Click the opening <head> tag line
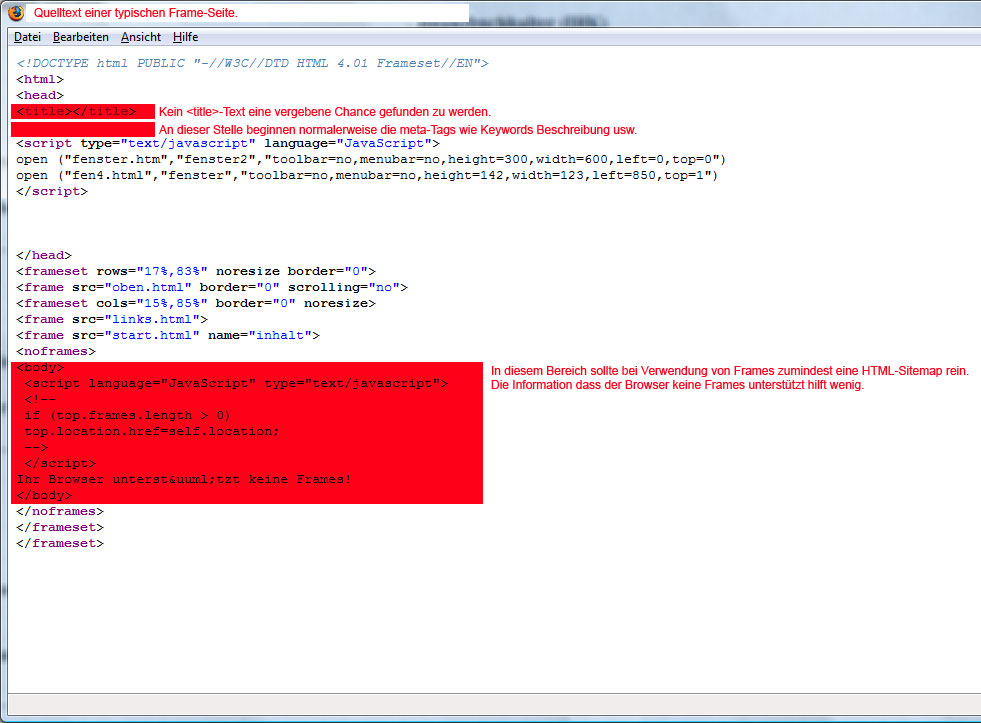Image resolution: width=981 pixels, height=723 pixels. coord(40,95)
